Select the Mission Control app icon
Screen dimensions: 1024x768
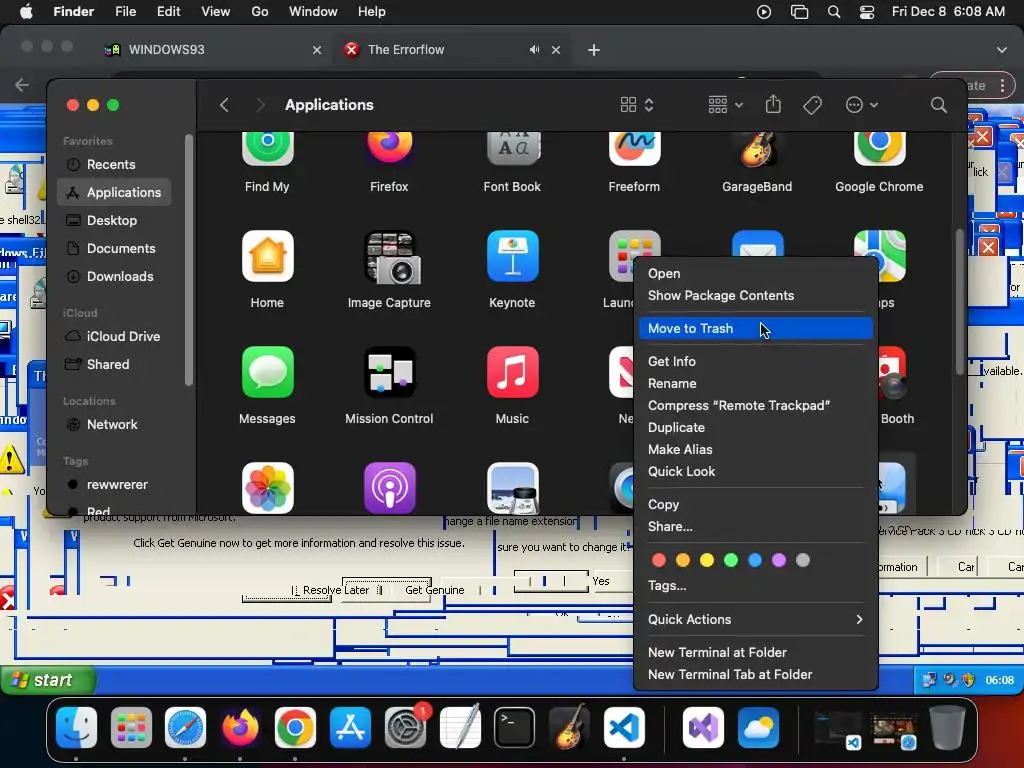tap(389, 372)
